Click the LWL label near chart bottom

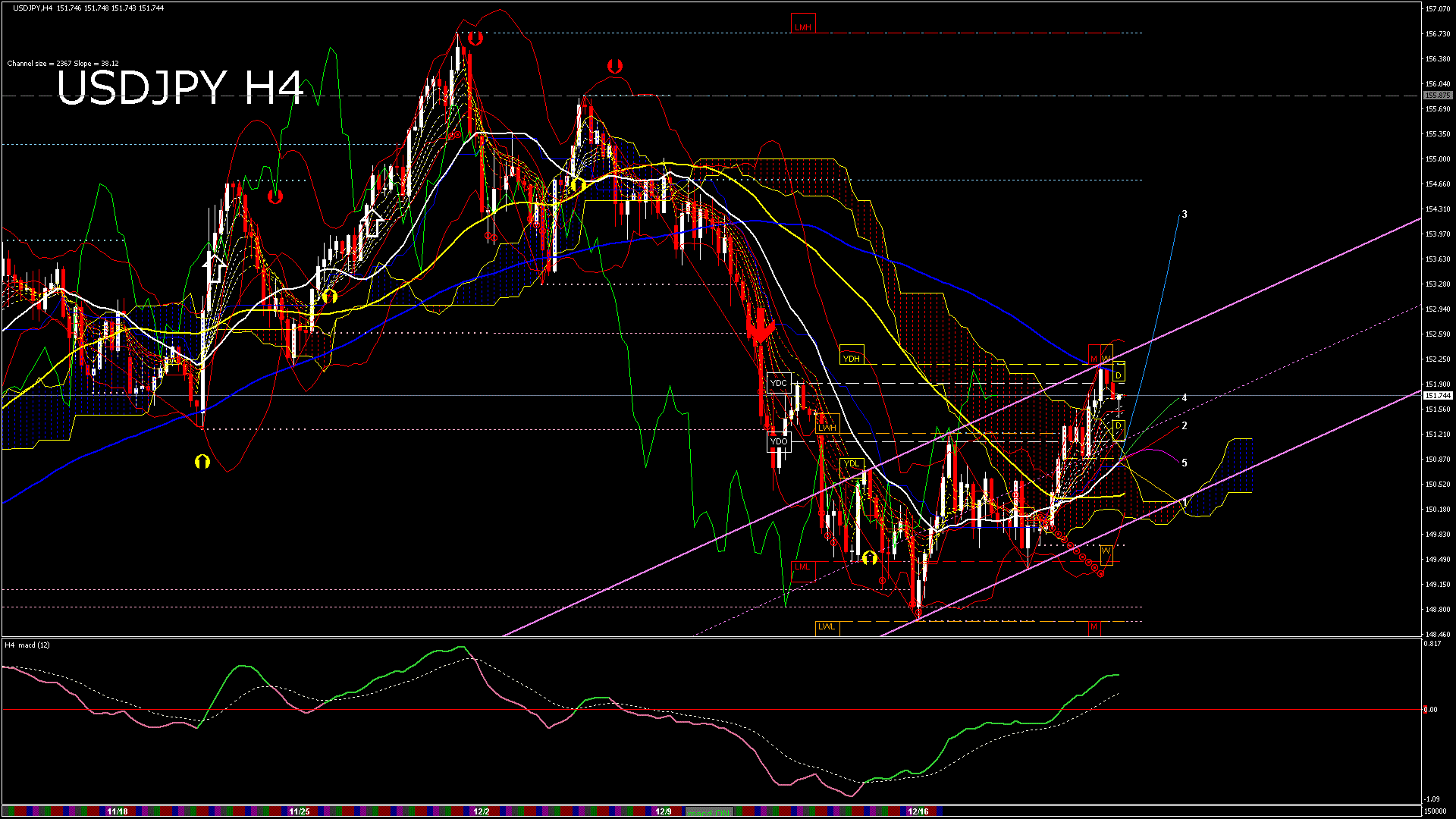(x=827, y=626)
